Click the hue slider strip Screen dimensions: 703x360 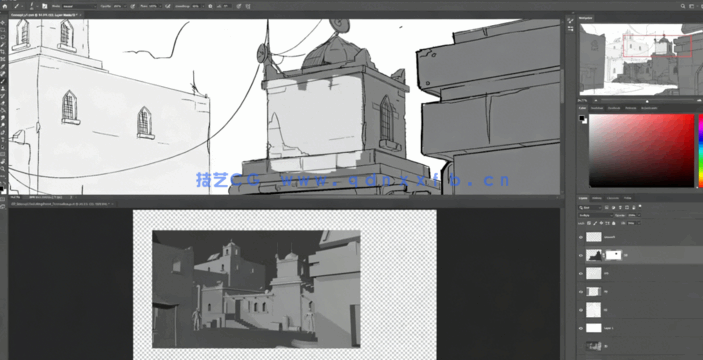point(701,151)
